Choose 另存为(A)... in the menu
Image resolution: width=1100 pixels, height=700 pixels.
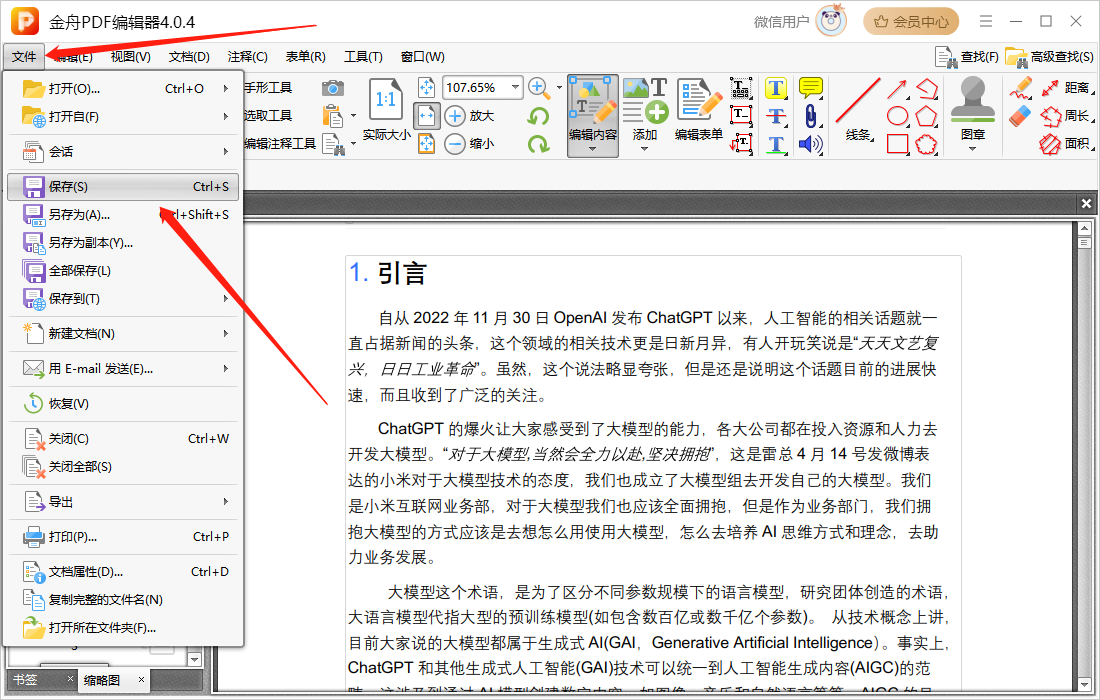123,215
